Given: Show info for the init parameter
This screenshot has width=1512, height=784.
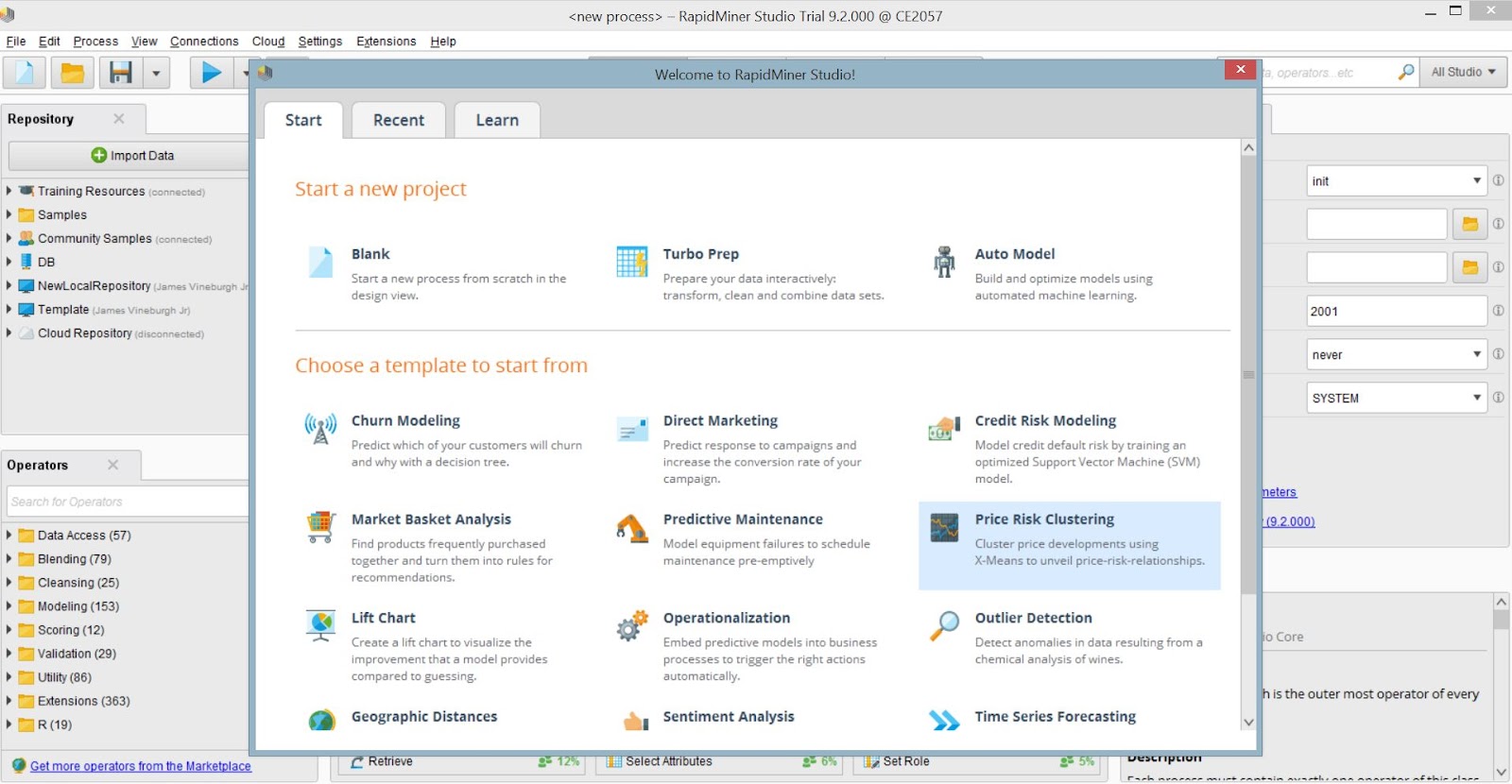Looking at the screenshot, I should (1498, 180).
